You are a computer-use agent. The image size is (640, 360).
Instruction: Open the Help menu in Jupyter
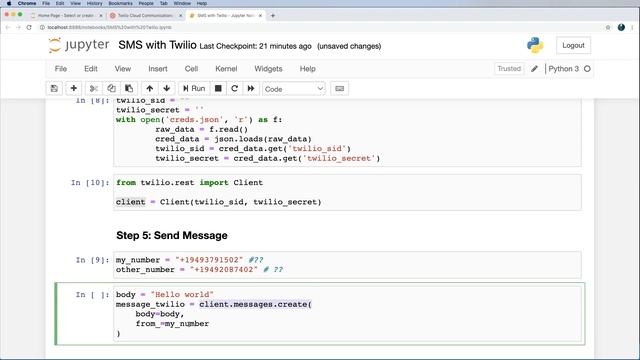point(308,69)
